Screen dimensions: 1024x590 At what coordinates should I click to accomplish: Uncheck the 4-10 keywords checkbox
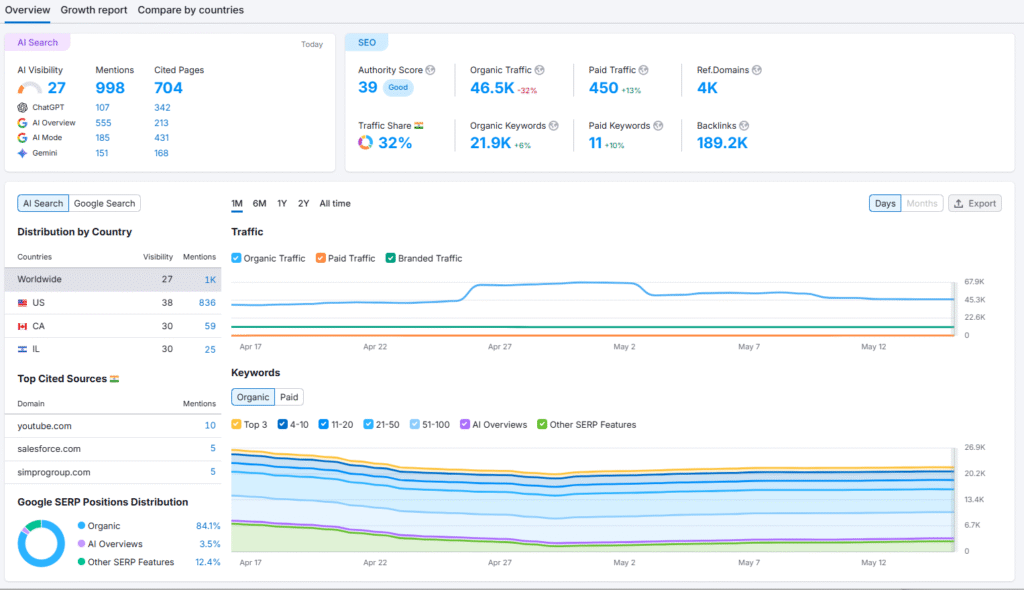pyautogui.click(x=283, y=424)
